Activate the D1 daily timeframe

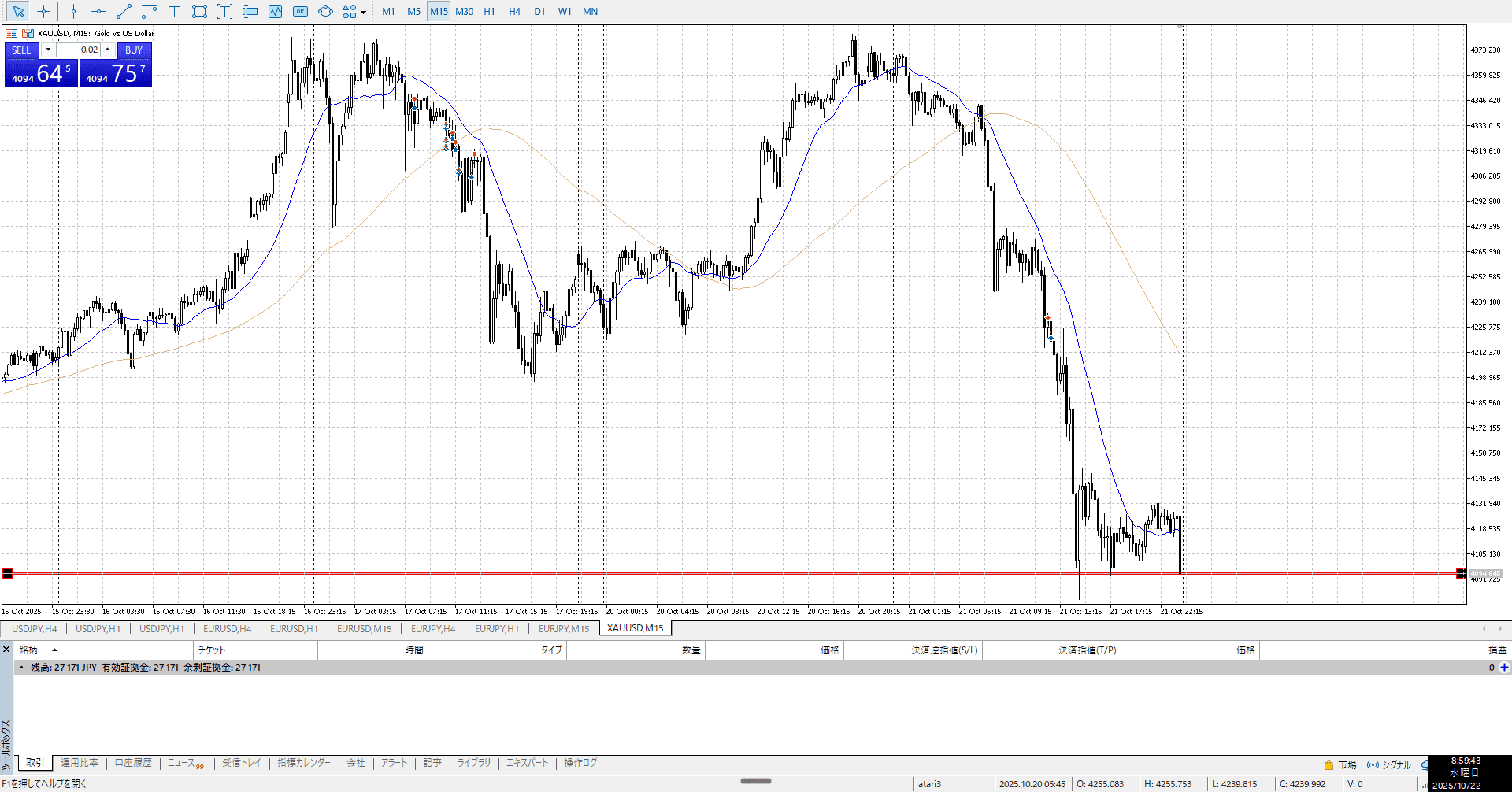(539, 12)
